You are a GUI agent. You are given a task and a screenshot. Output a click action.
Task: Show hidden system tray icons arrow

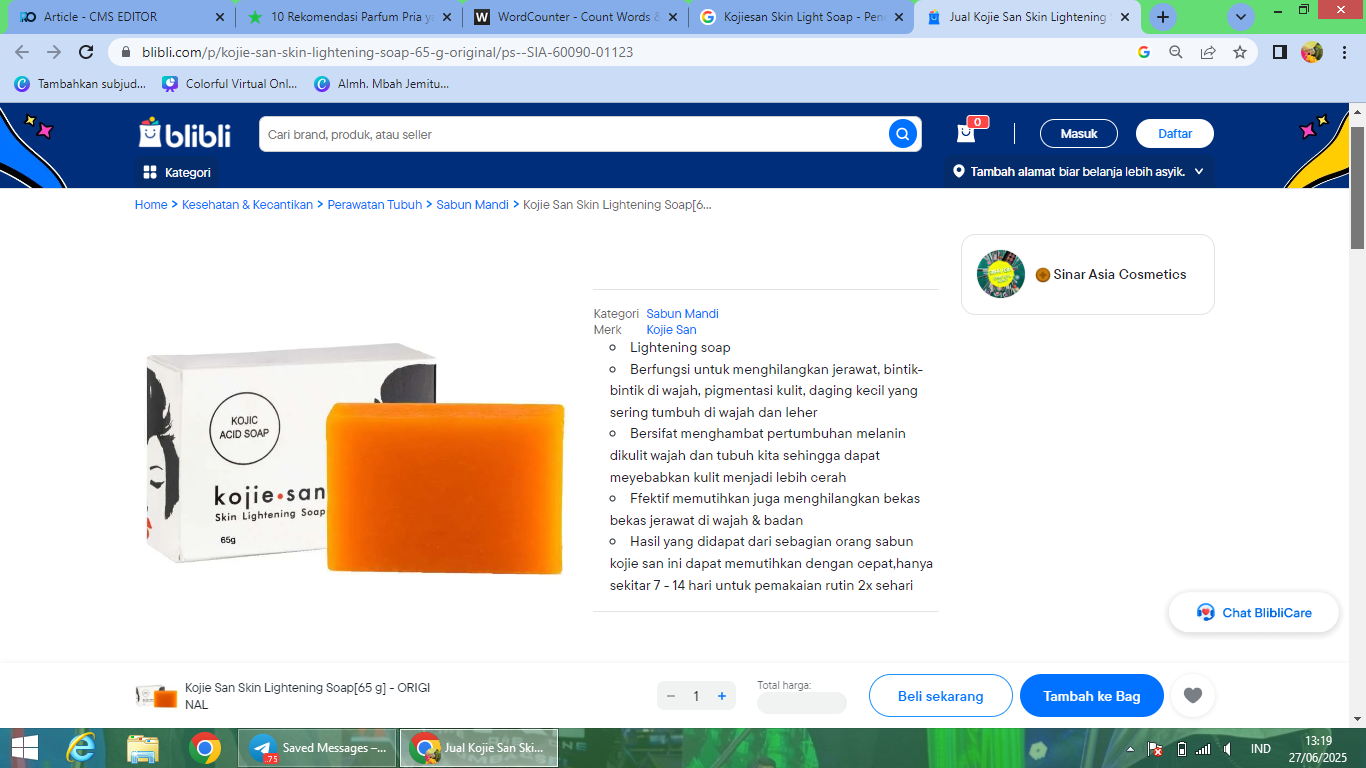point(1130,749)
